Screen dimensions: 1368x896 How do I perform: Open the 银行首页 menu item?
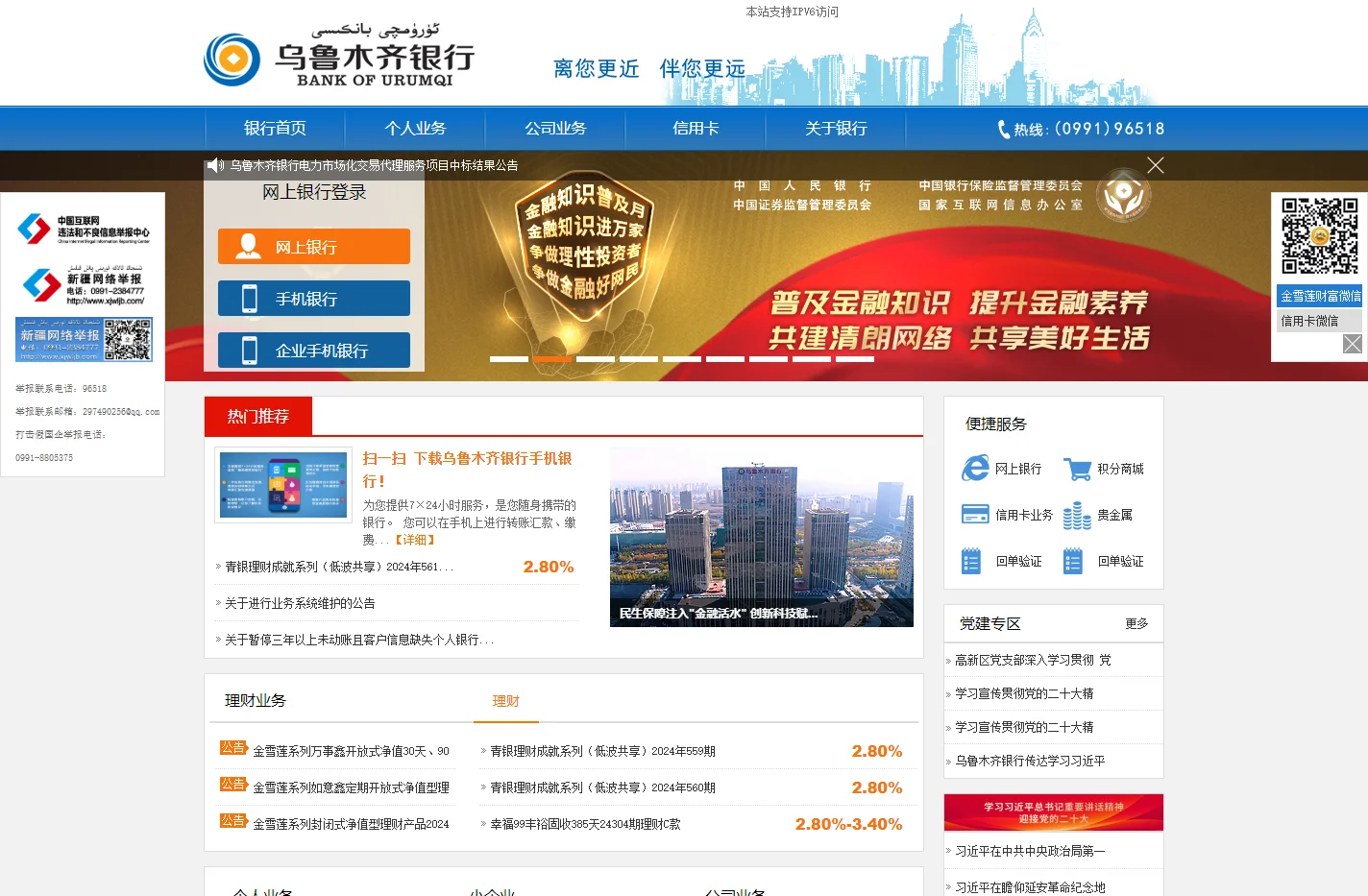[x=275, y=129]
